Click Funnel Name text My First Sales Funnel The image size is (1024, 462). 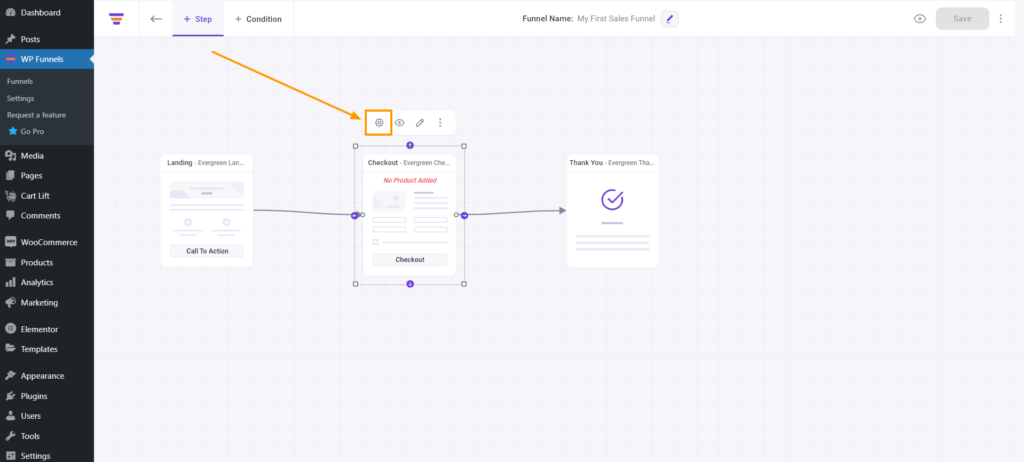pos(616,19)
